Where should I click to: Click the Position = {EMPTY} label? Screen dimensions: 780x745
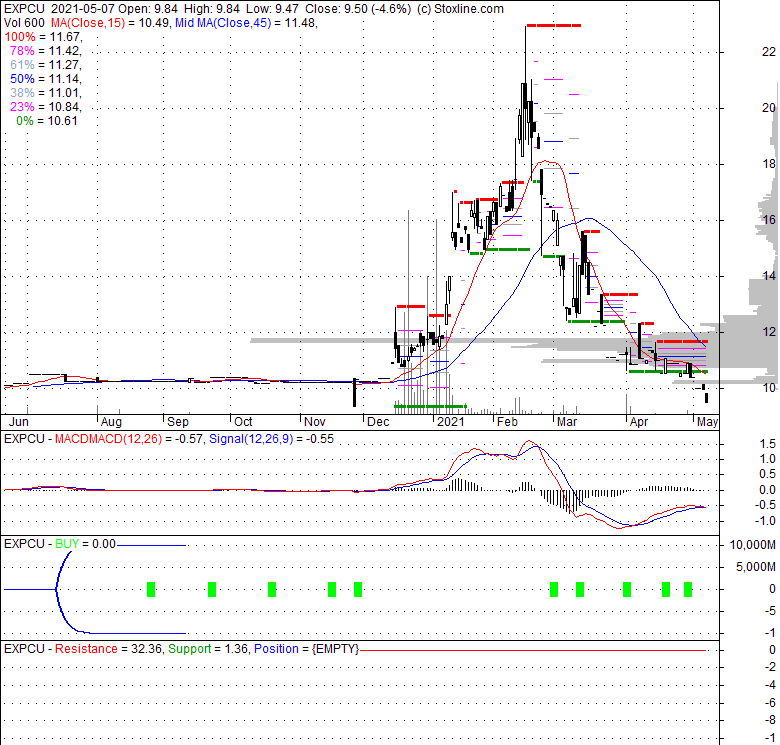(x=306, y=649)
